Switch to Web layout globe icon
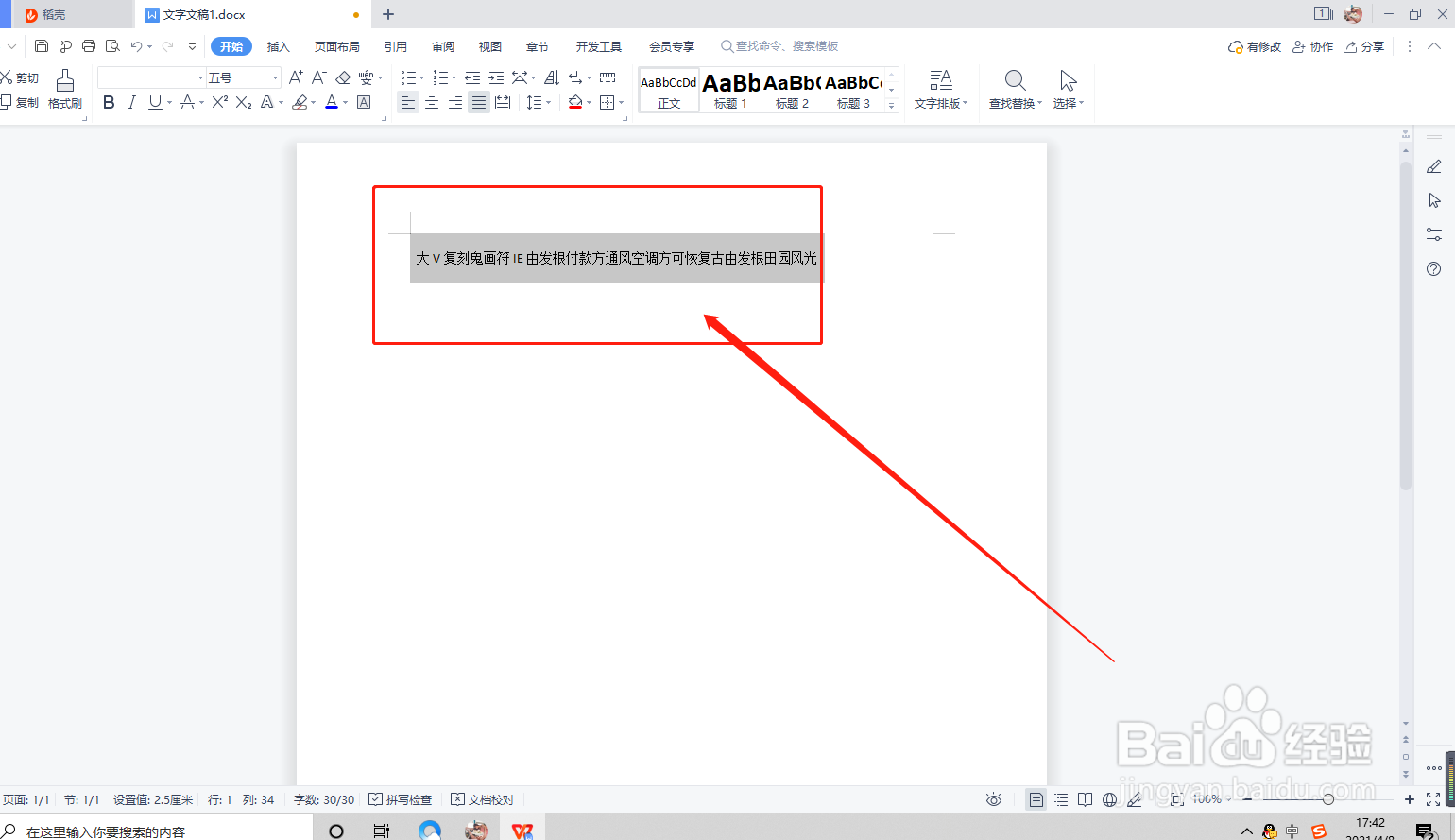The image size is (1455, 840). pos(1109,799)
